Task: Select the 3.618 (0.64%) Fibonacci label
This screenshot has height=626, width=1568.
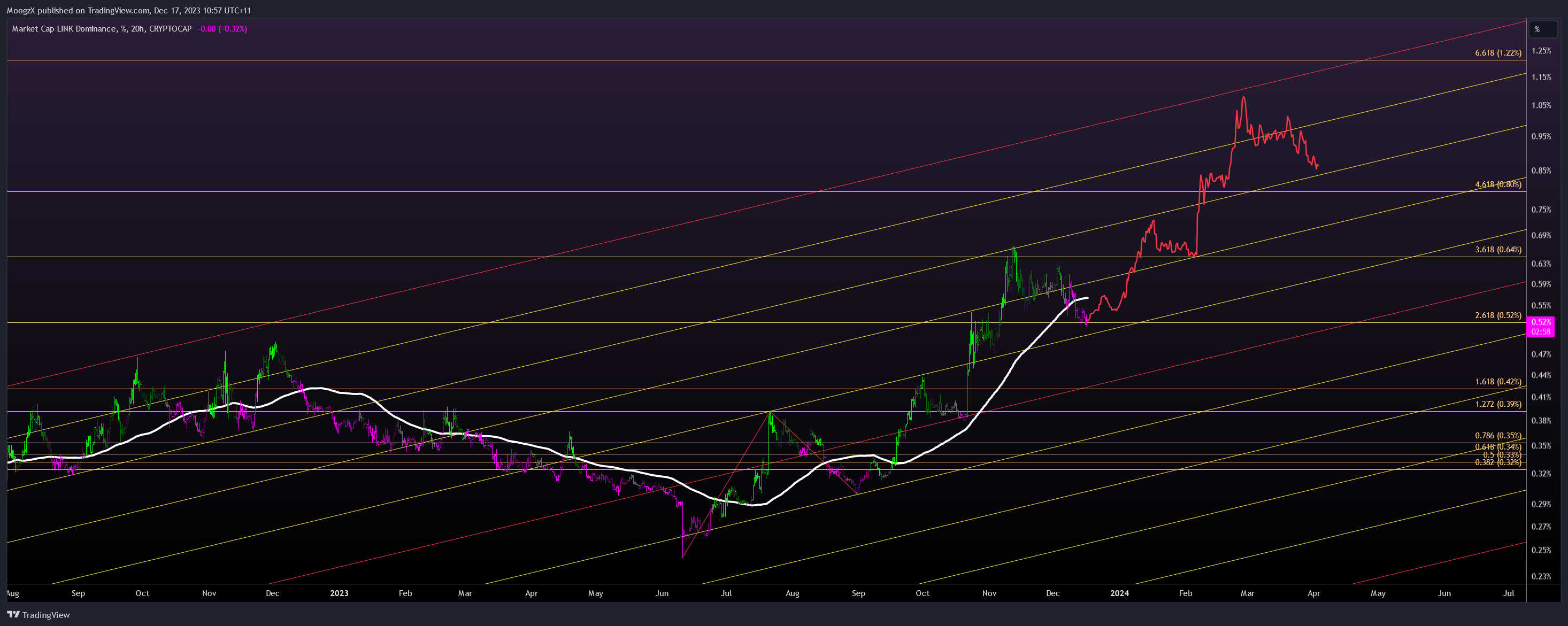Action: pos(1498,250)
